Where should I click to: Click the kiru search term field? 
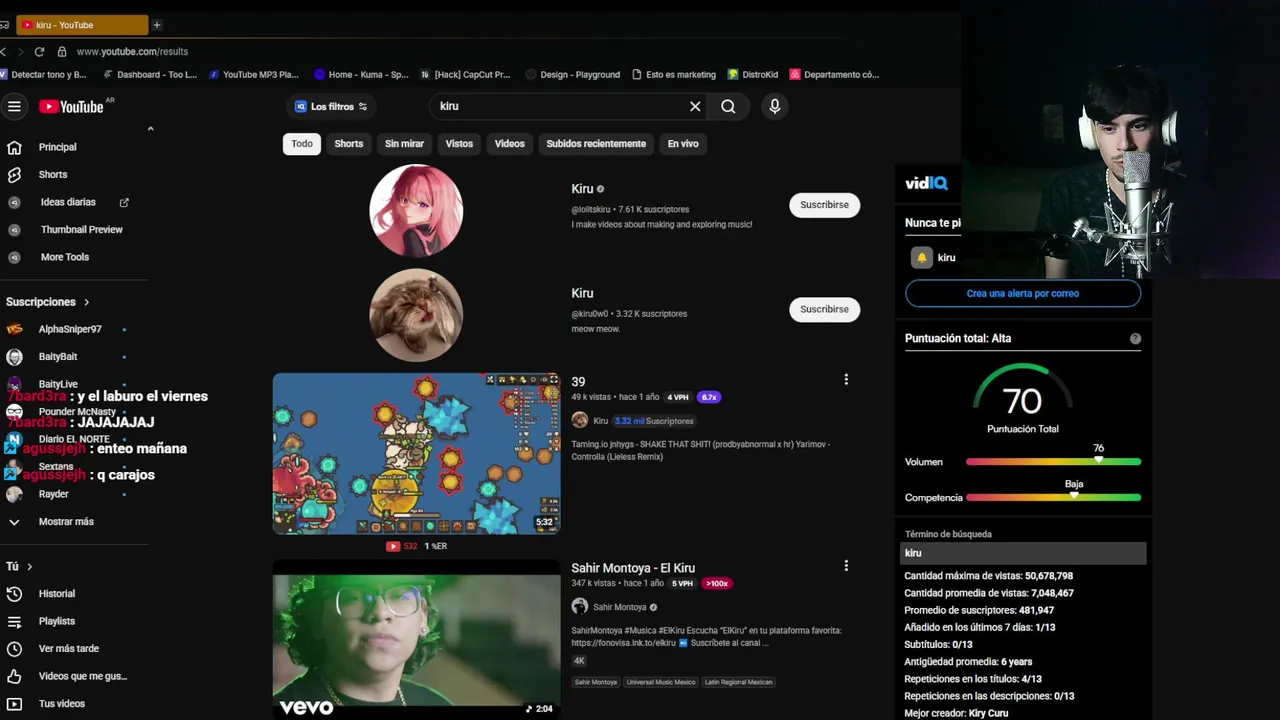(x=1023, y=553)
